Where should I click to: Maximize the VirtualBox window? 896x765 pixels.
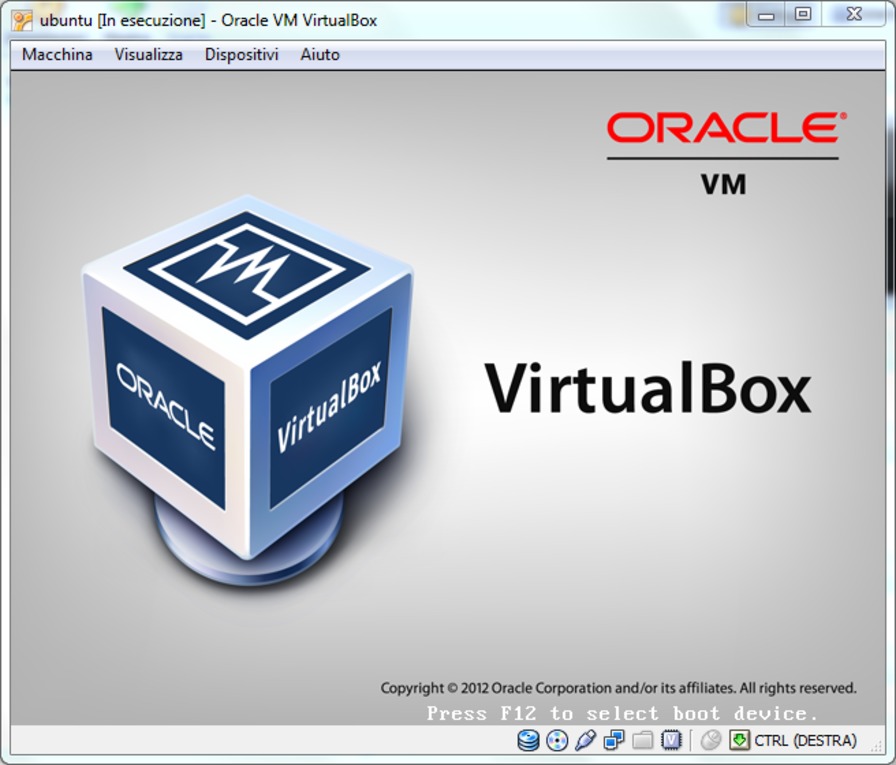pos(803,15)
